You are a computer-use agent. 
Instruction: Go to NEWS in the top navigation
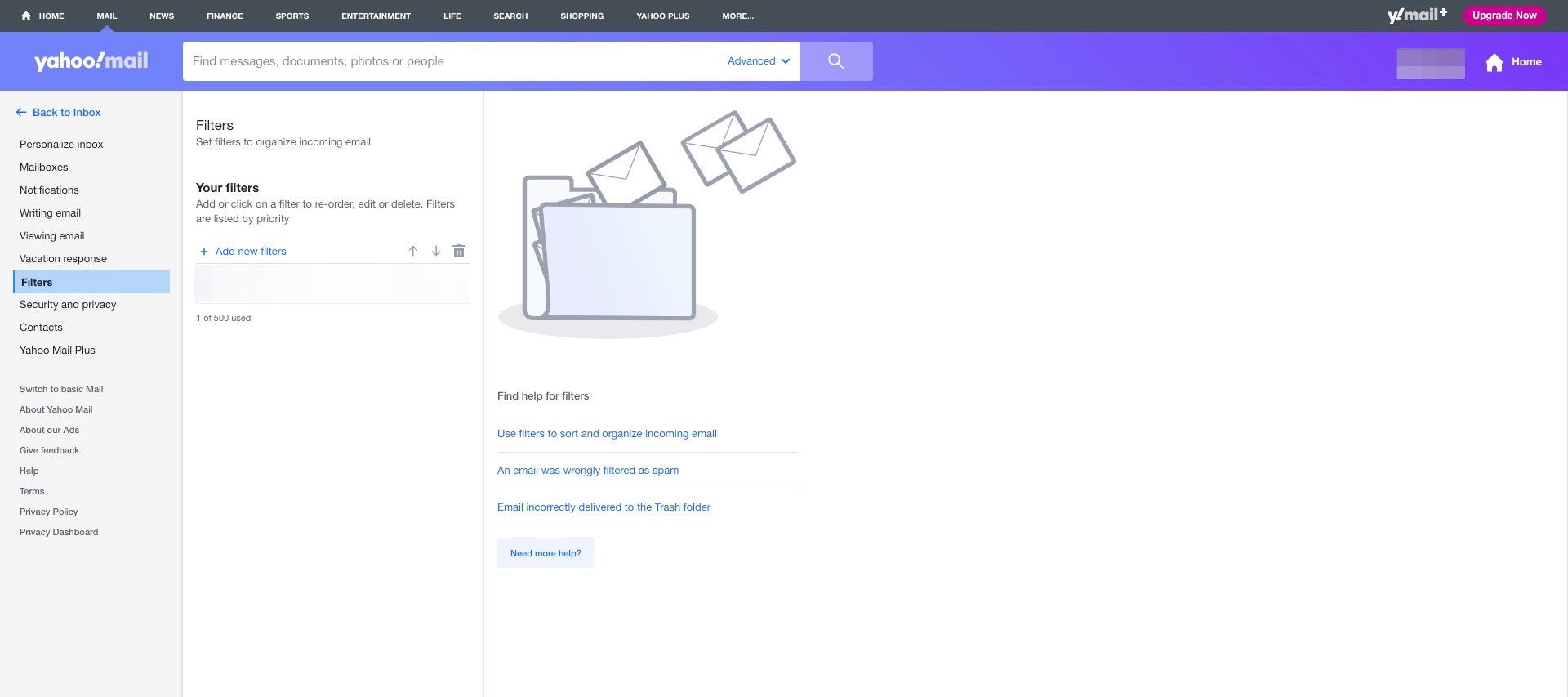pyautogui.click(x=162, y=16)
